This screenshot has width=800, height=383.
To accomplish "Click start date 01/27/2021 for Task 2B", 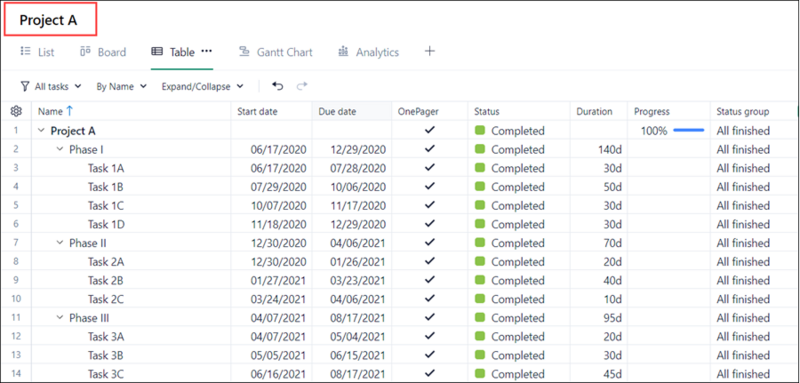I will pyautogui.click(x=279, y=280).
